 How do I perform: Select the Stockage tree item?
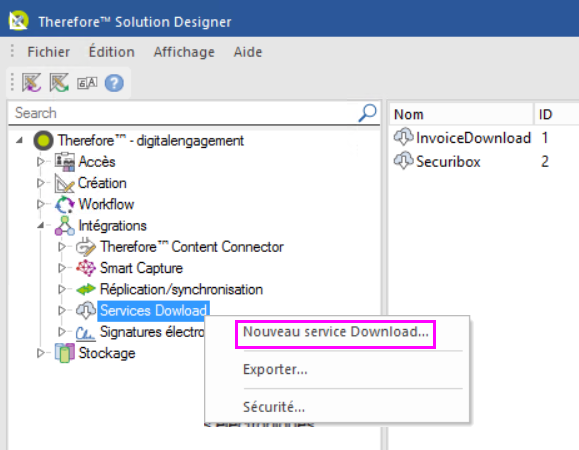click(107, 353)
